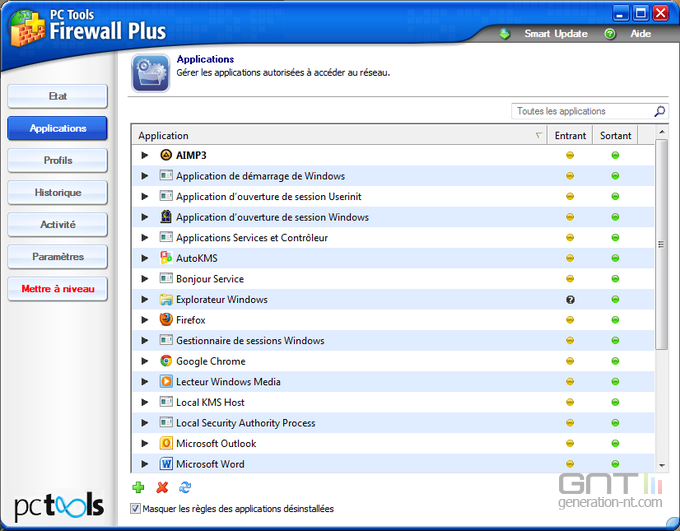Expand the Microsoft Word row
680x531 pixels.
pos(145,464)
